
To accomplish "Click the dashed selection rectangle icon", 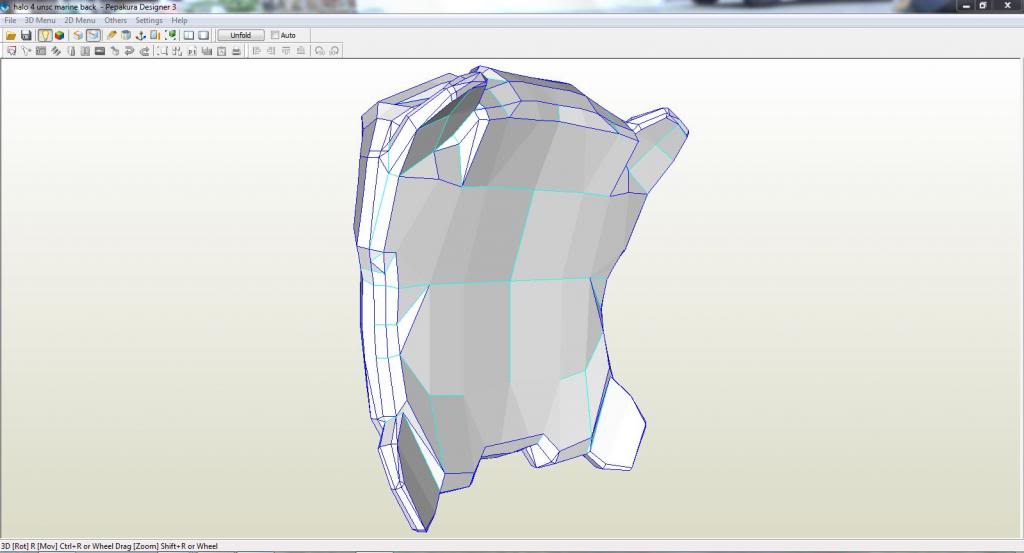I will tap(162, 51).
